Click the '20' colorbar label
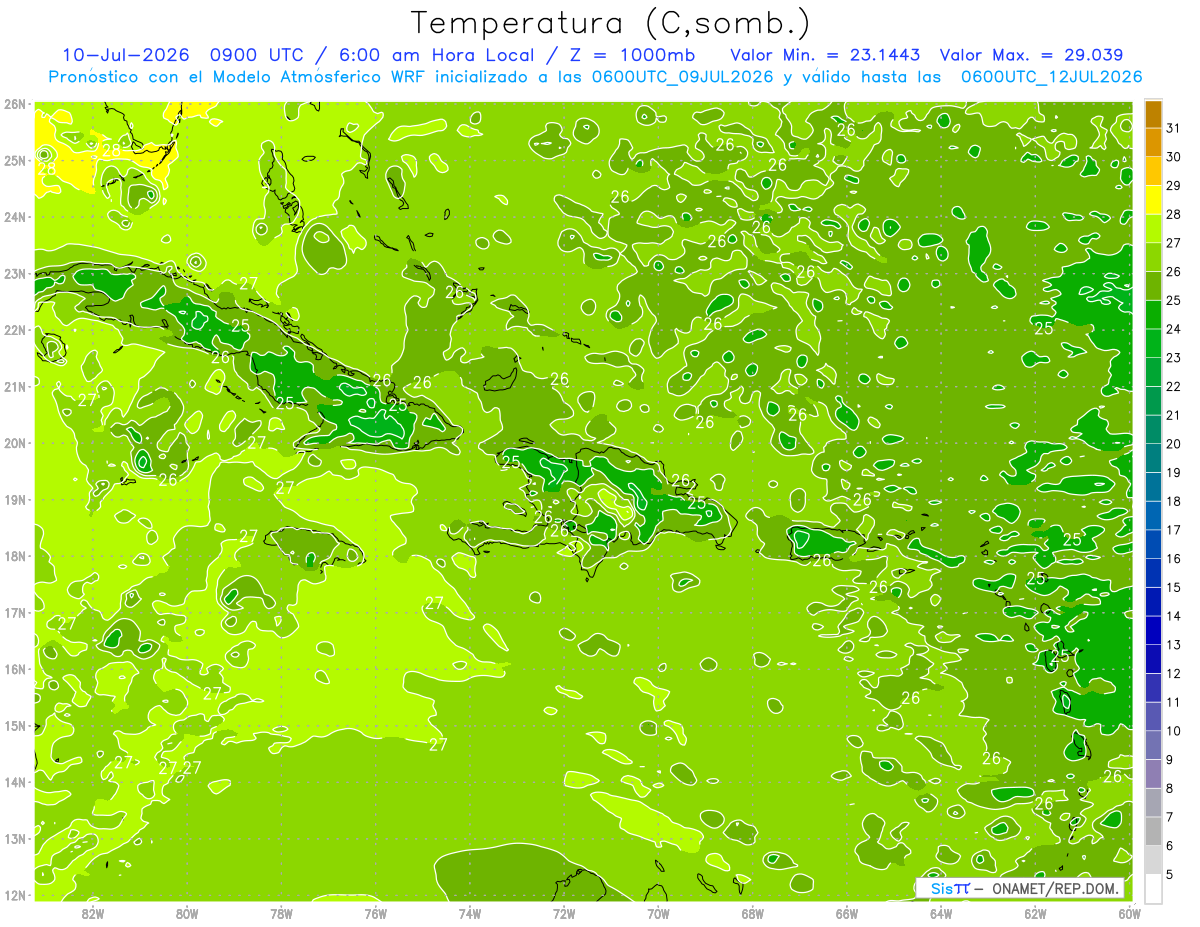The width and height of the screenshot is (1200, 927). point(1173,443)
